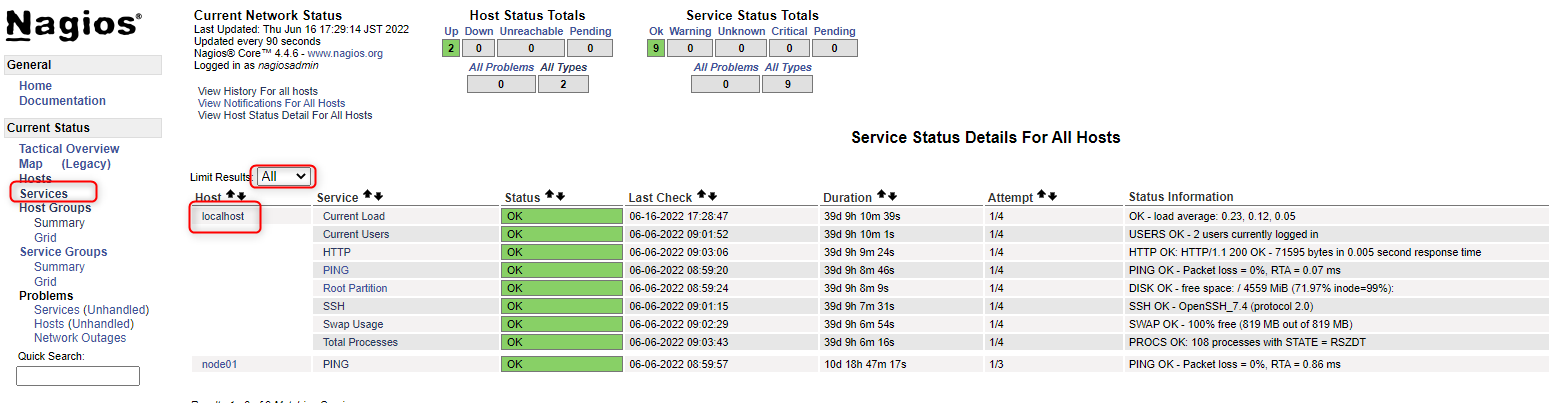Click service totals All Types link
Screen dimensions: 1549x403
(x=788, y=68)
